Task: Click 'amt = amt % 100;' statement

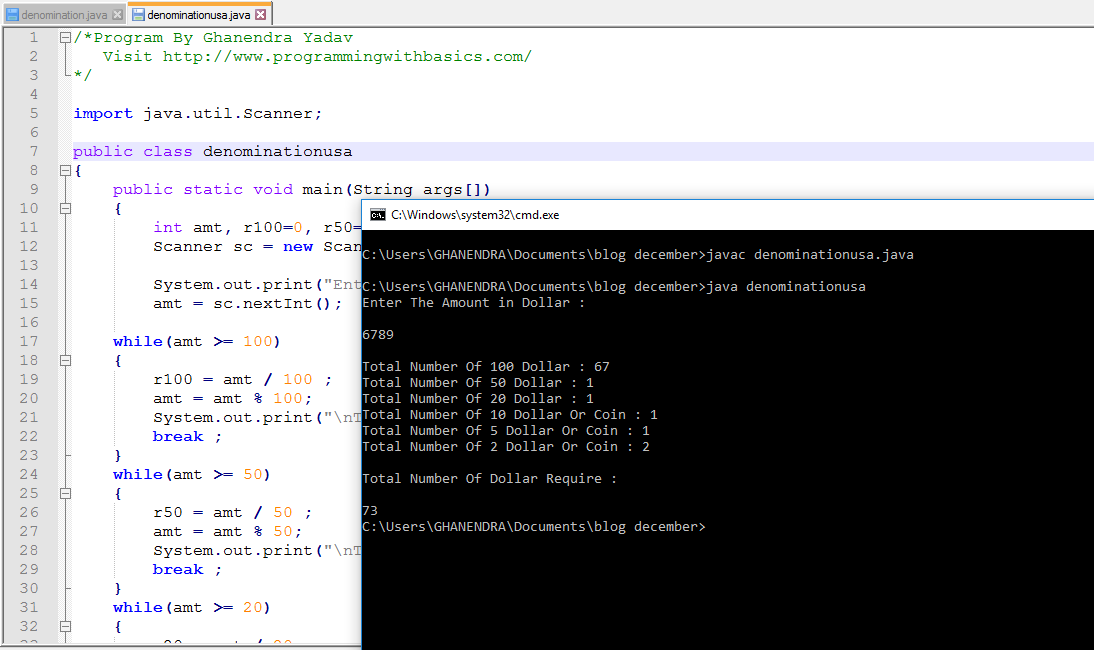Action: coord(232,398)
